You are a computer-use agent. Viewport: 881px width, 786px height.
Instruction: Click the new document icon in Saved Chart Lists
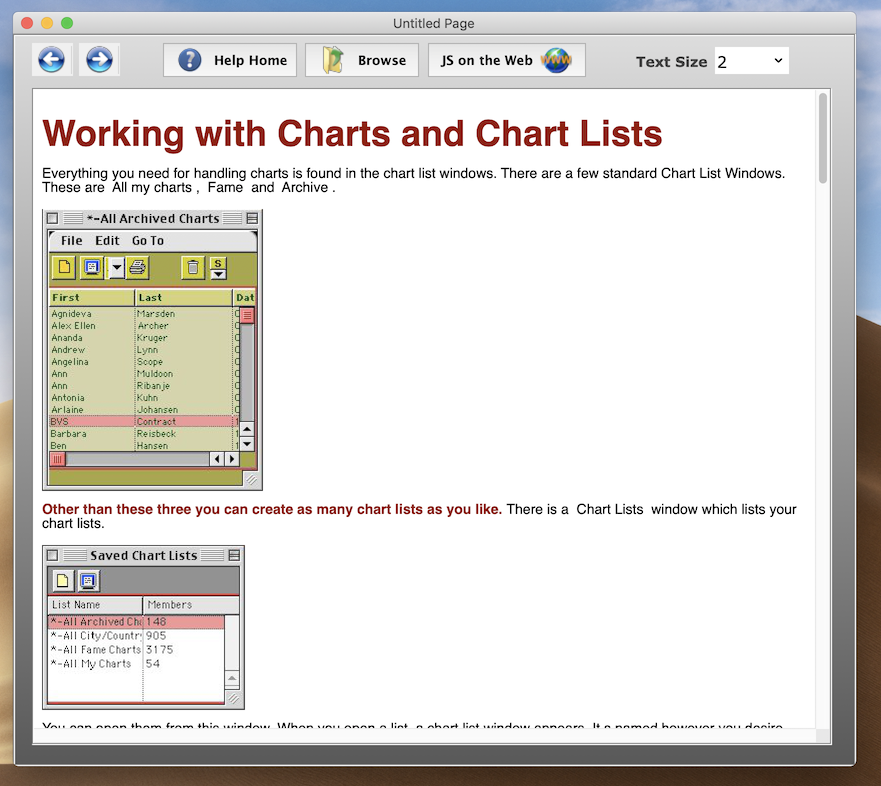[64, 581]
